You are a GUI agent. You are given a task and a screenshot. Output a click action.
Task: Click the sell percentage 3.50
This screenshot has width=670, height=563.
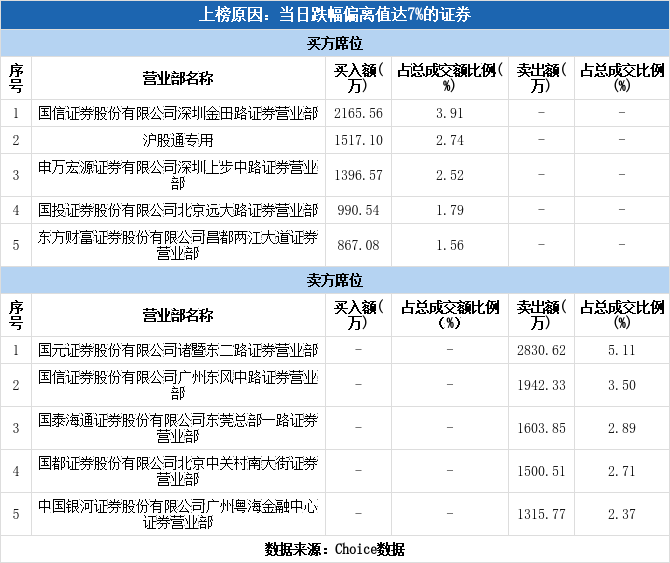click(x=622, y=385)
